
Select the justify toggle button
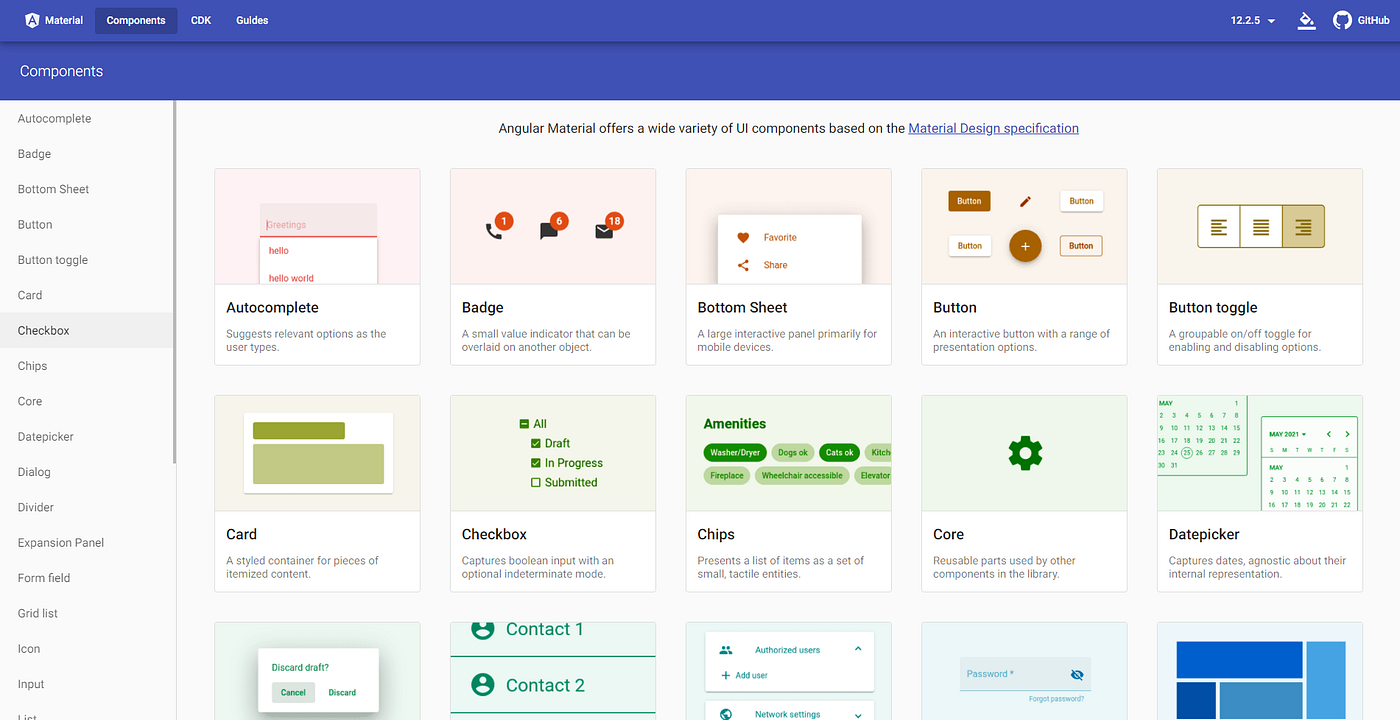pyautogui.click(x=1261, y=227)
